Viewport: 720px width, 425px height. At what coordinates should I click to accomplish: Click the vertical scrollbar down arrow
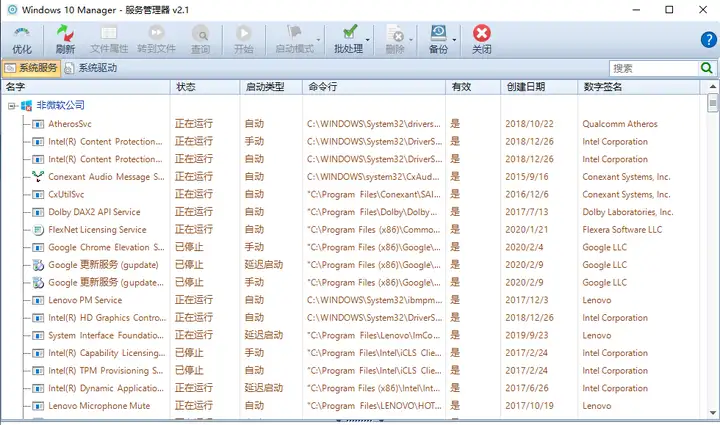(x=712, y=413)
